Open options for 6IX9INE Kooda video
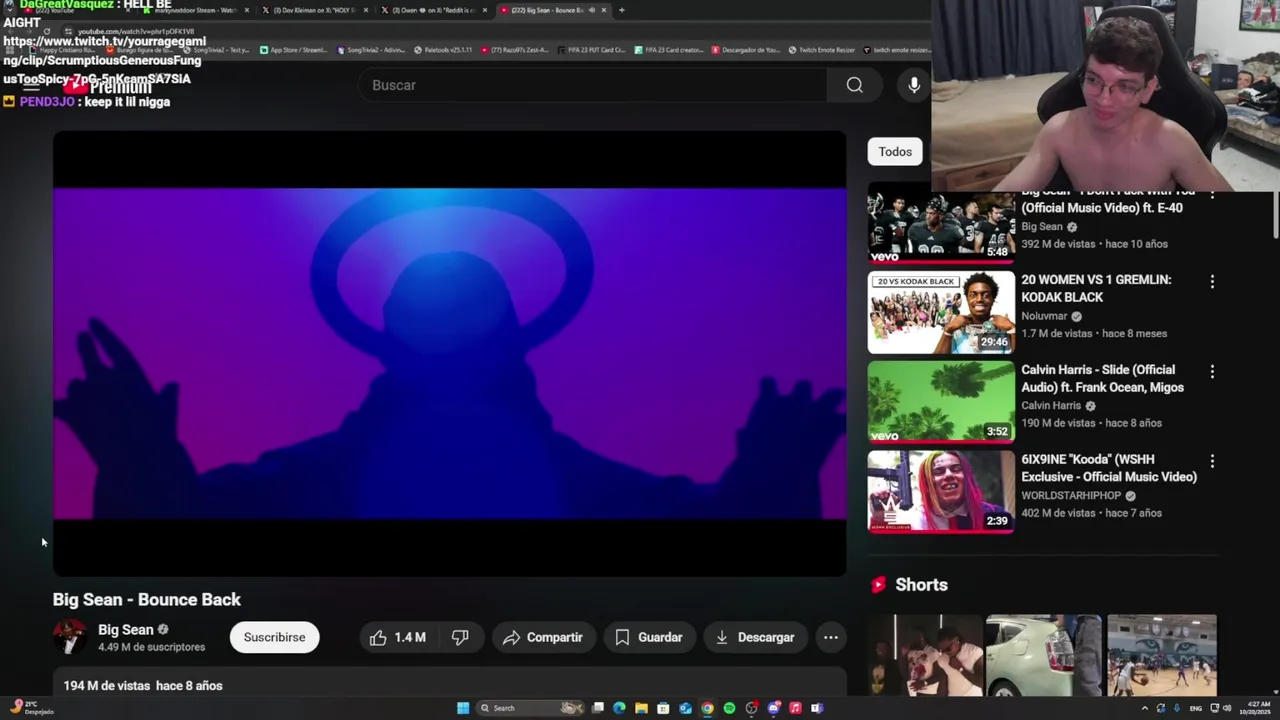The height and width of the screenshot is (720, 1280). 1212,461
